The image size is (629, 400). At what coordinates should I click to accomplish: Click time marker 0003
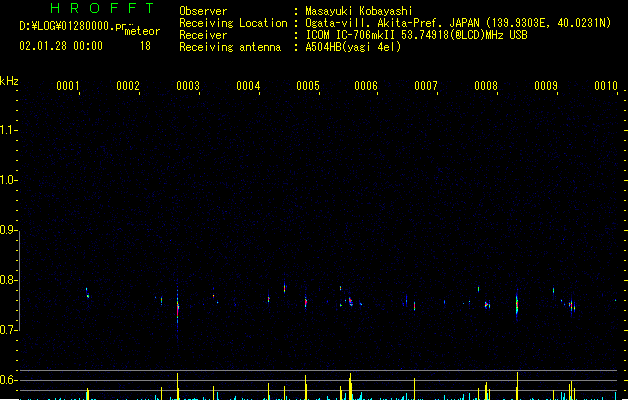click(x=188, y=86)
